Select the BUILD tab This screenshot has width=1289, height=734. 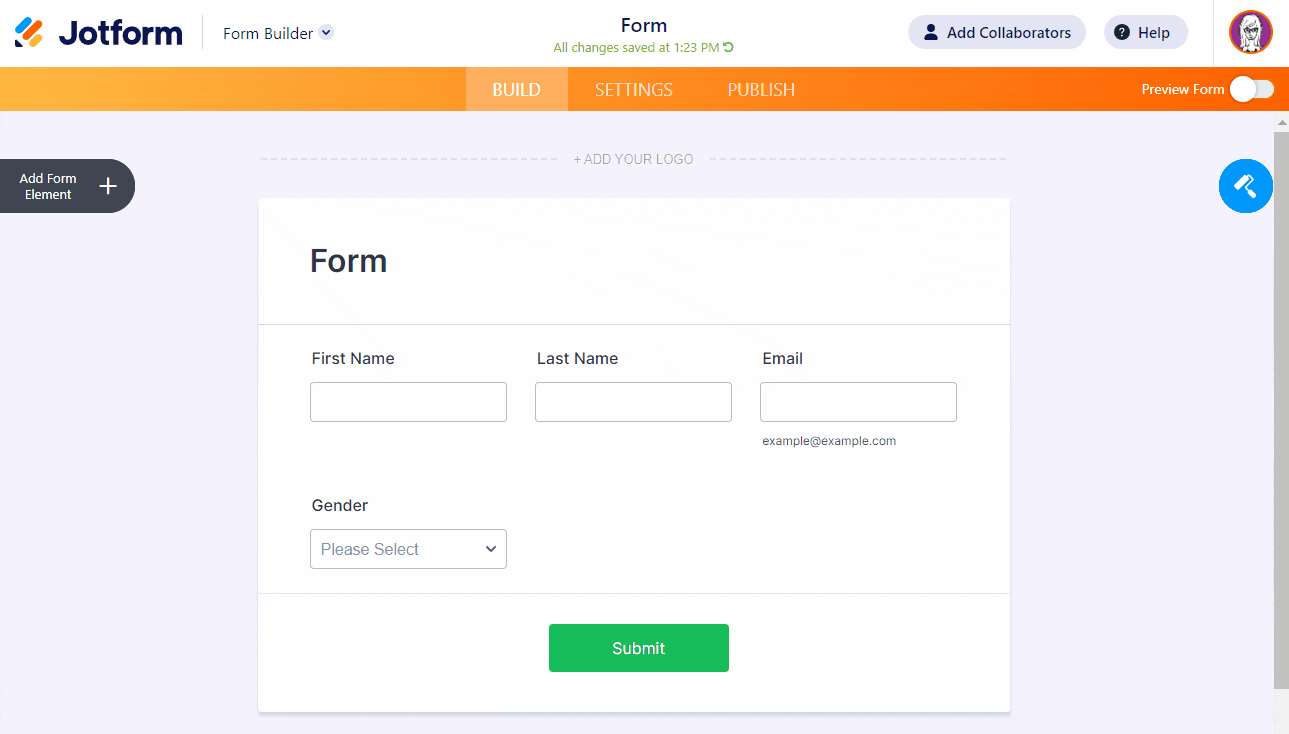pyautogui.click(x=516, y=89)
